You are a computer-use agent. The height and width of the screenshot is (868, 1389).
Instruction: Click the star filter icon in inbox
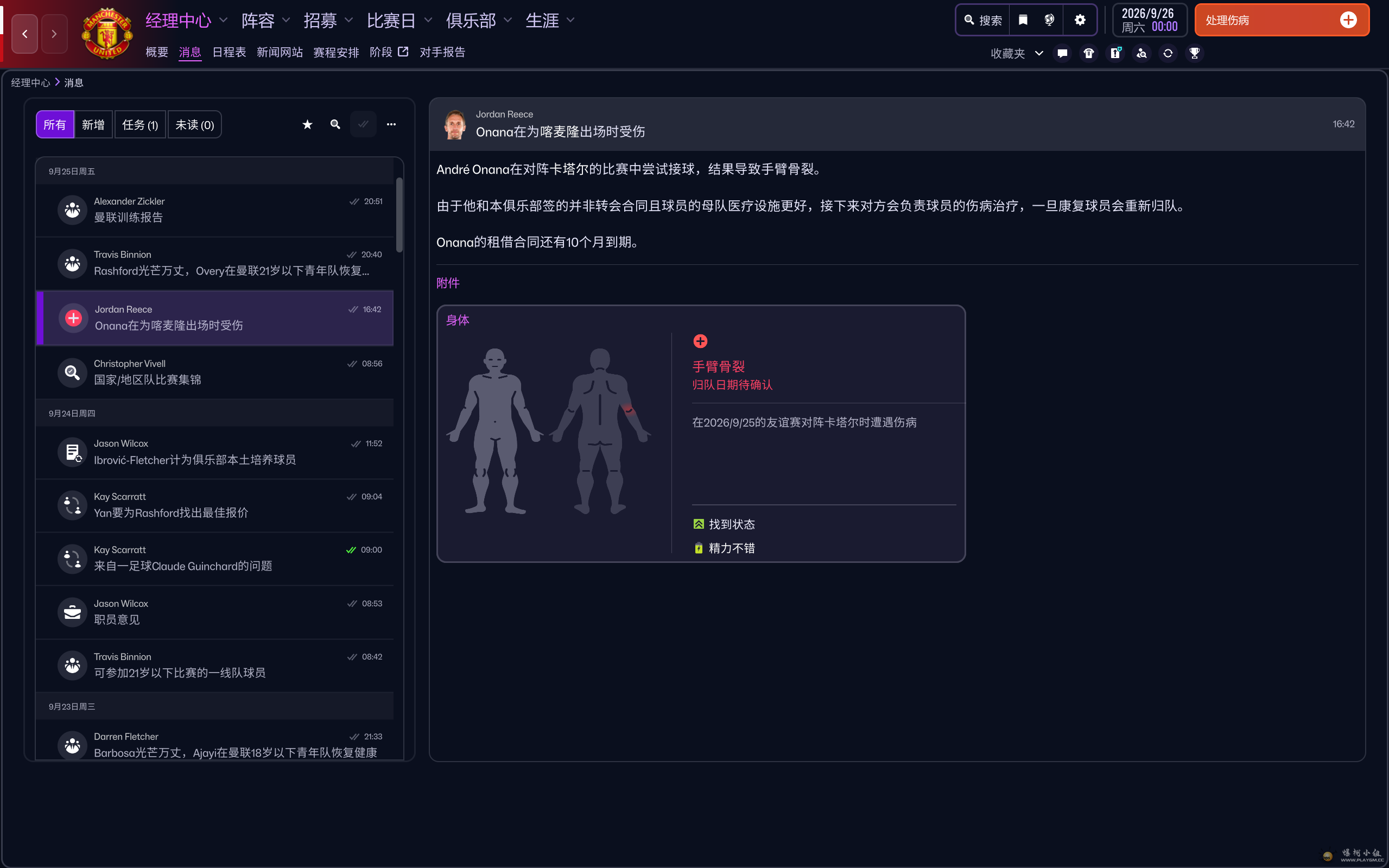click(308, 124)
